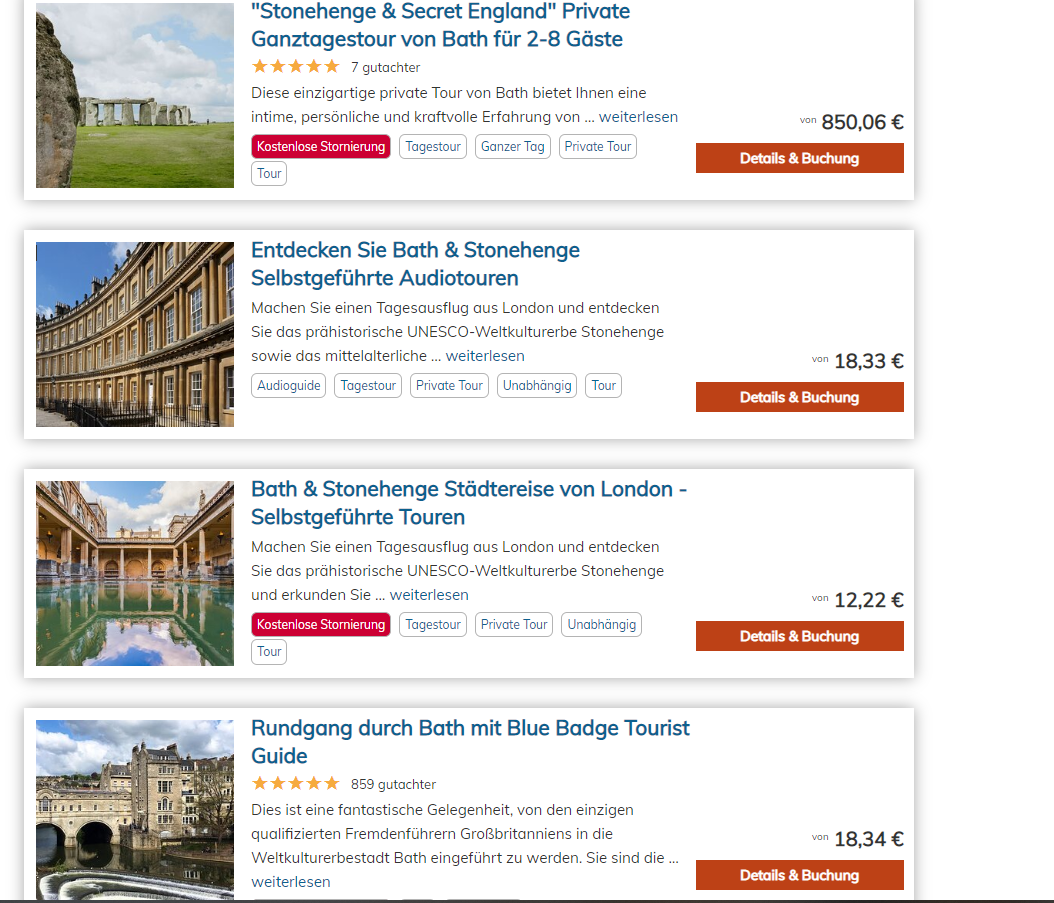Click Details & Buchung for 850,06 € tour

click(x=799, y=158)
